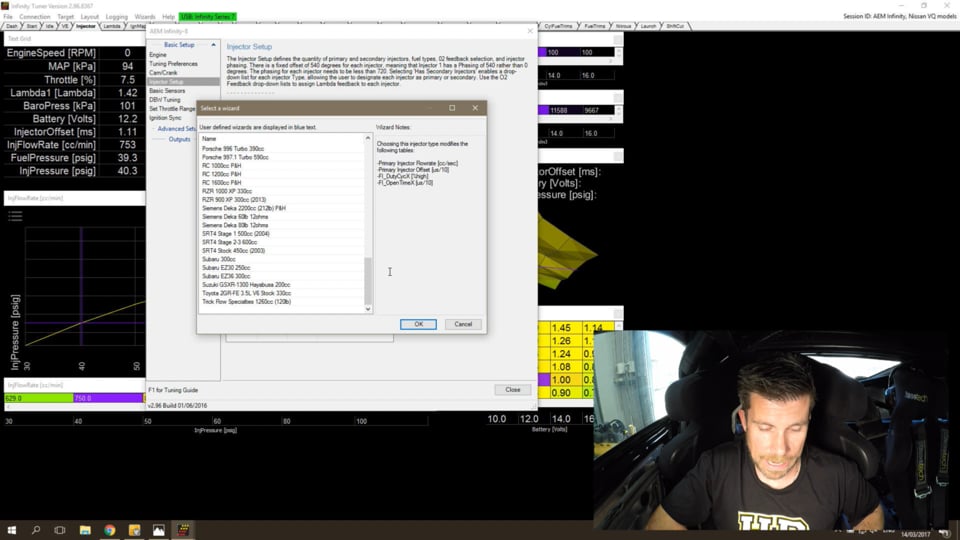Switch to the Nitrous tab
960x540 pixels.
tap(623, 26)
